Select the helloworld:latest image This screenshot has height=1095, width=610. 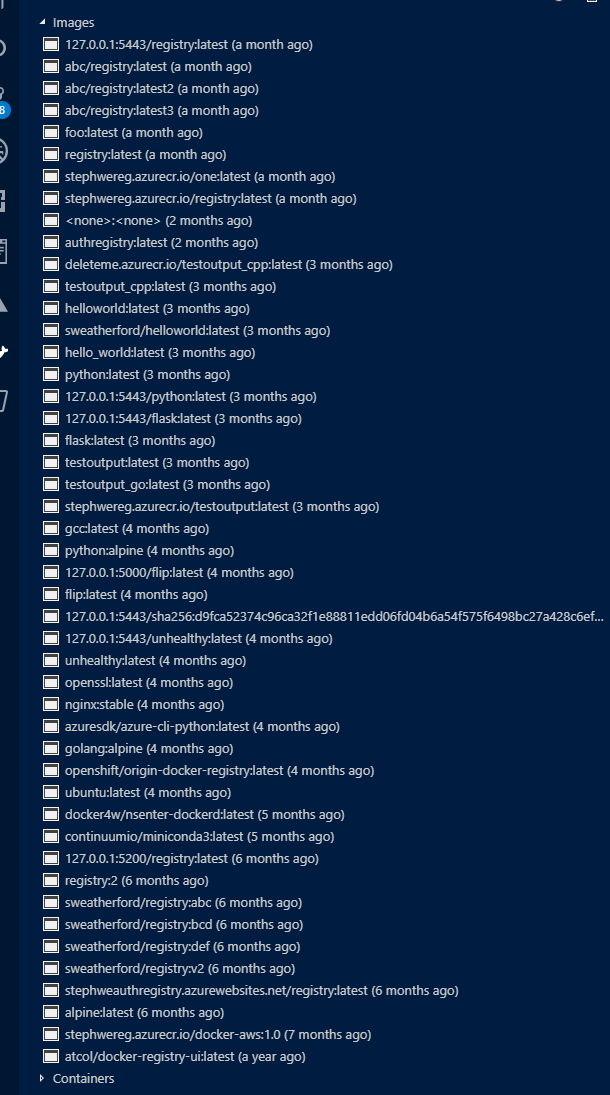point(145,308)
